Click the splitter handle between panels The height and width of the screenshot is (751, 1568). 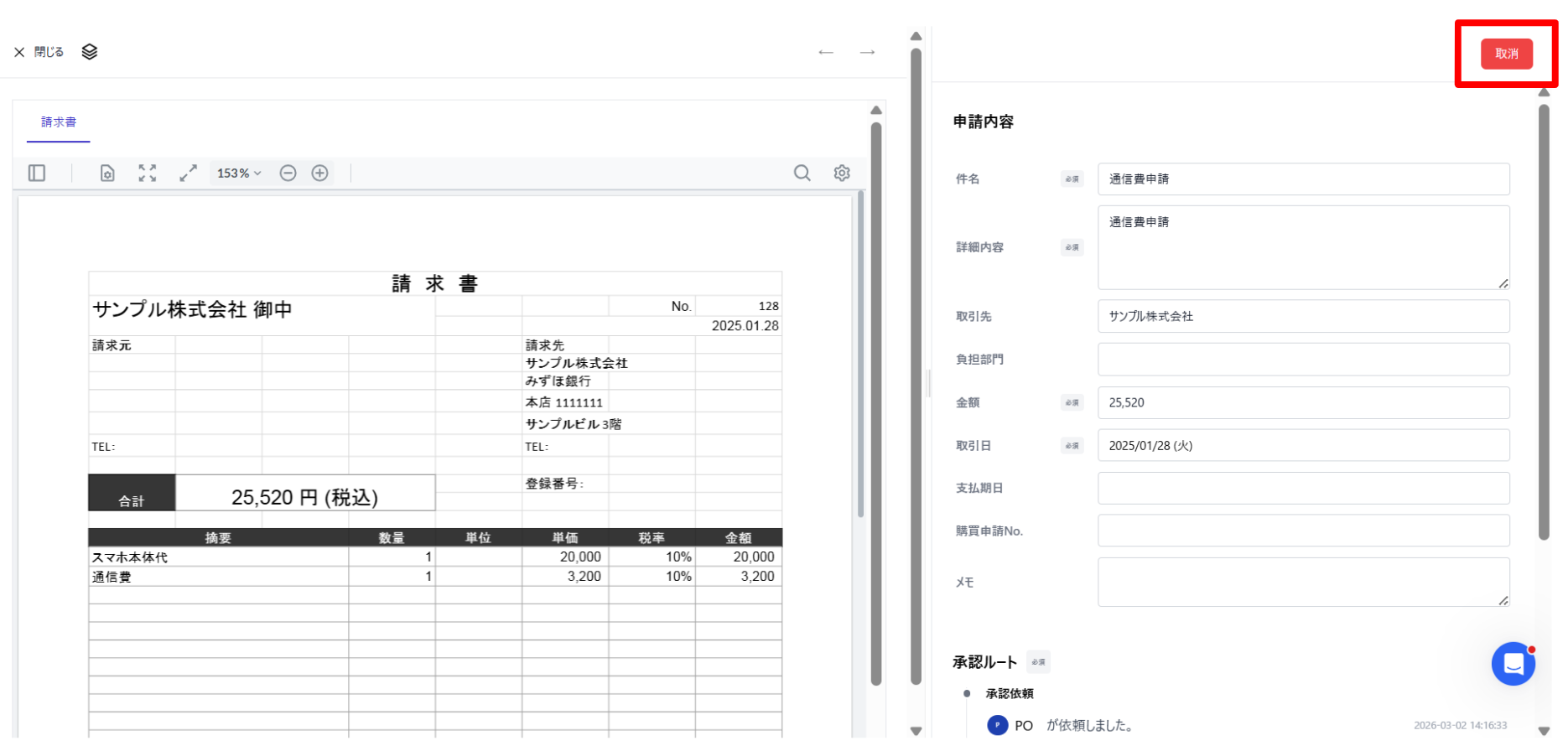pos(928,383)
